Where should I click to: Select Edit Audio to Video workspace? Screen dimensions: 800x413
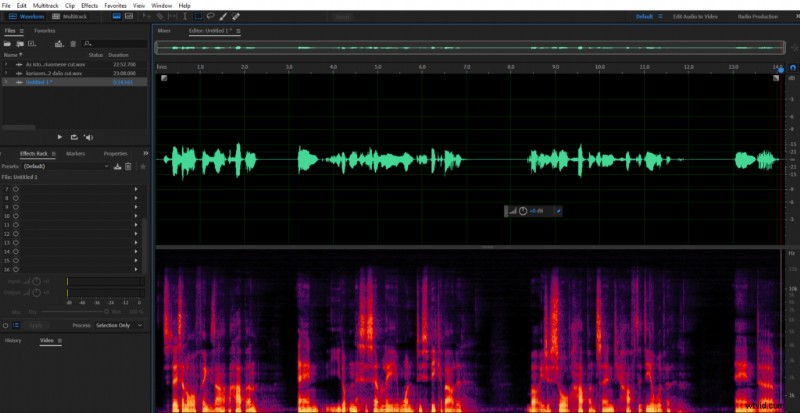tap(695, 16)
